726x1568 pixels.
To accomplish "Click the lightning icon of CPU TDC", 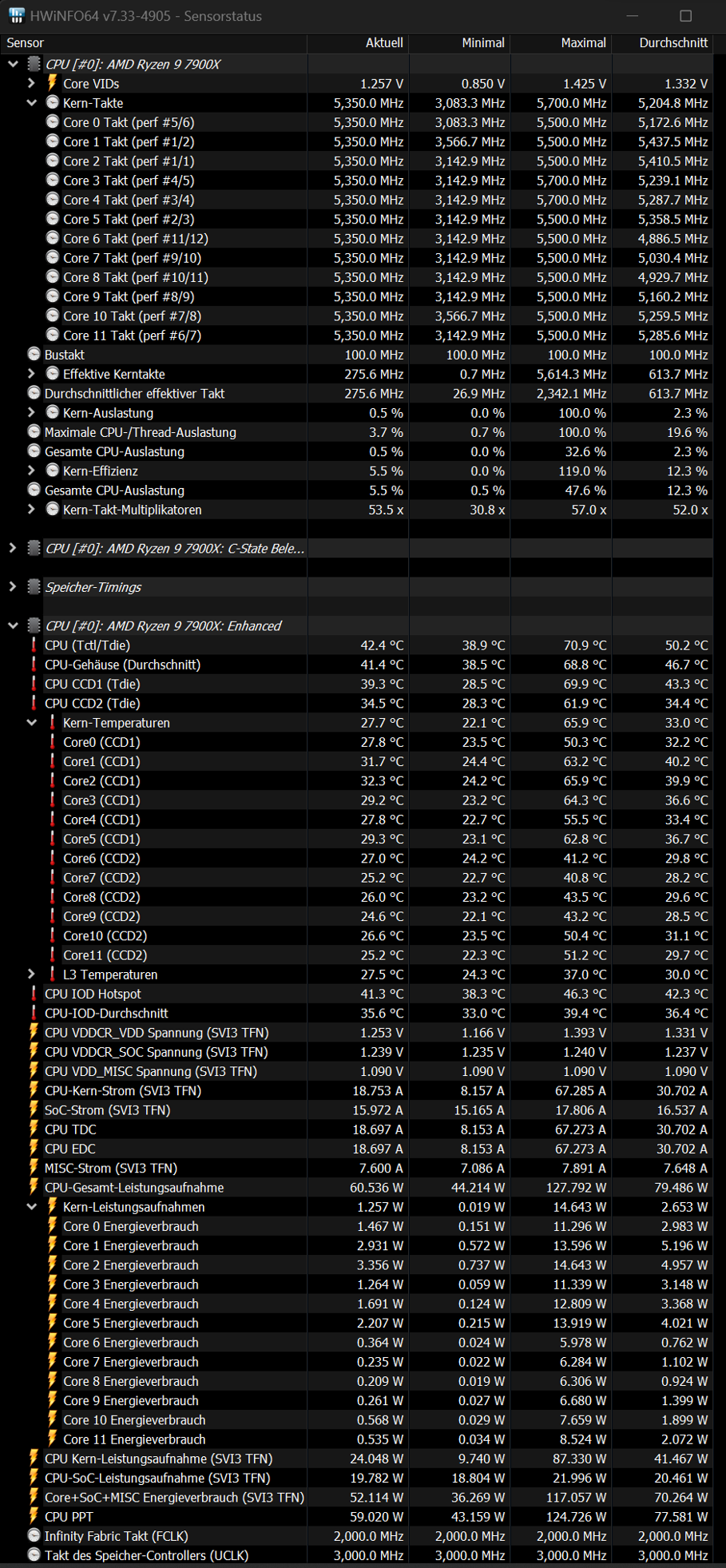I will pyautogui.click(x=34, y=1129).
